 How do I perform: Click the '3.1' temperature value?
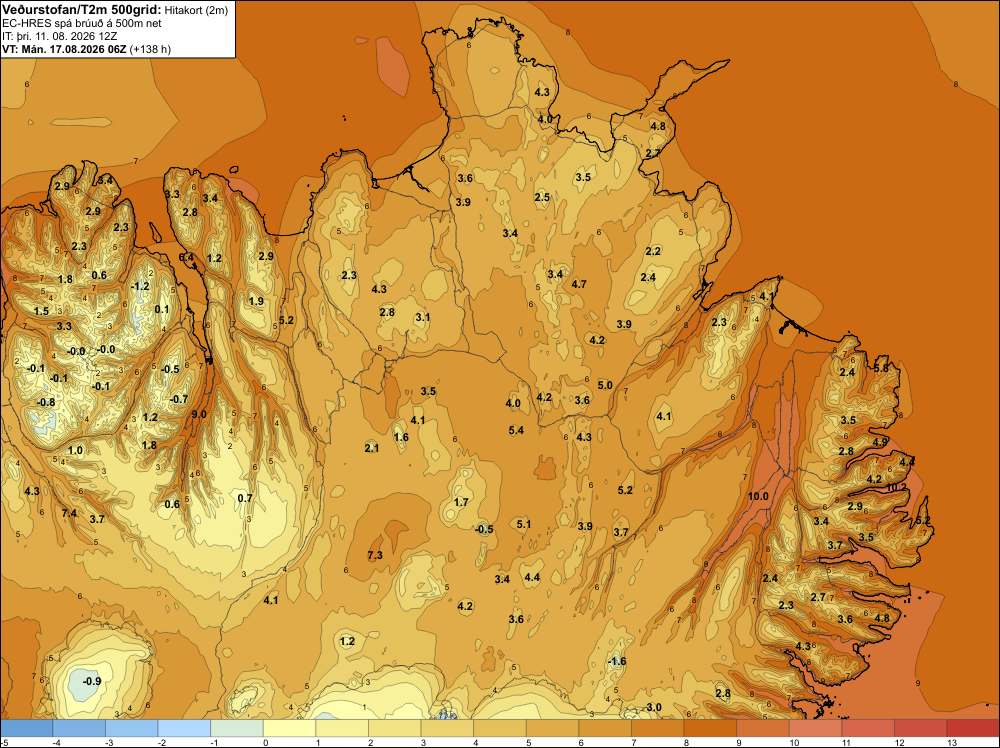tap(422, 317)
